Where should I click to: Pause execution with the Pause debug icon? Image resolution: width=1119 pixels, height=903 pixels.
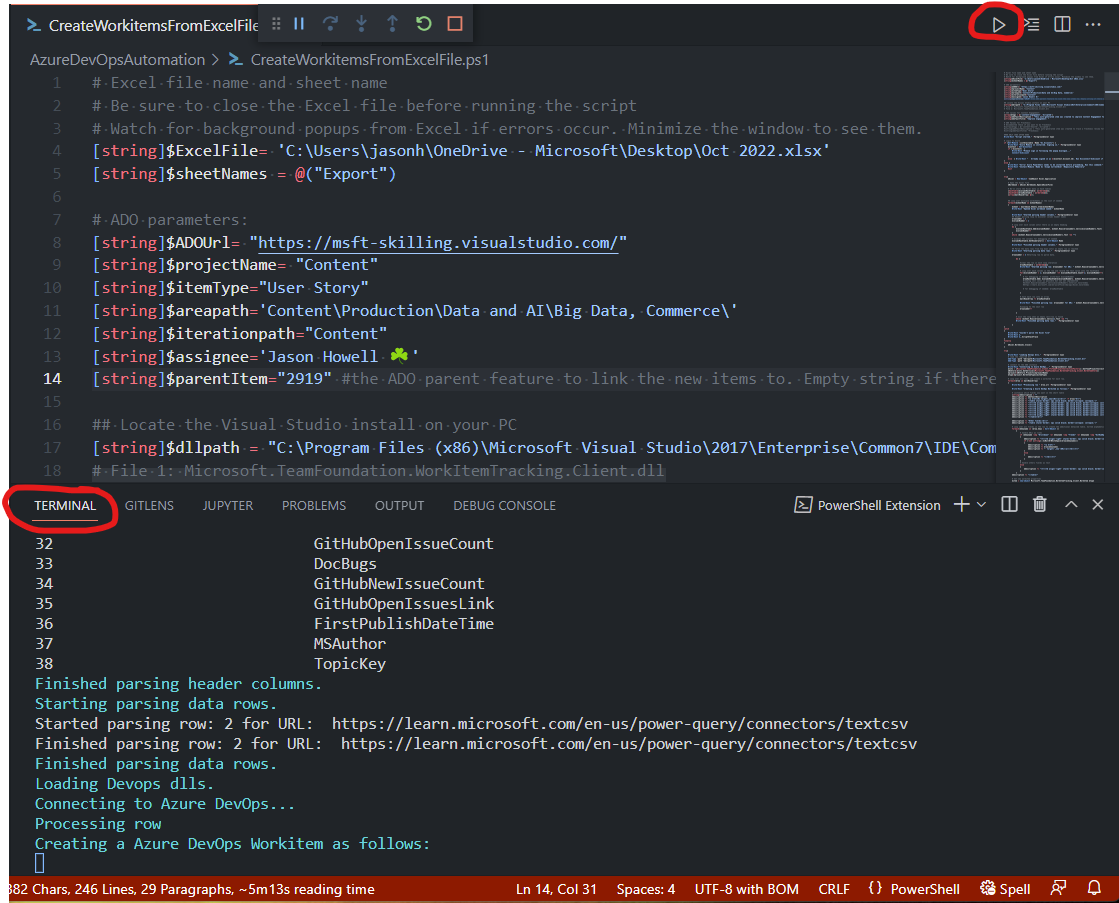[299, 23]
